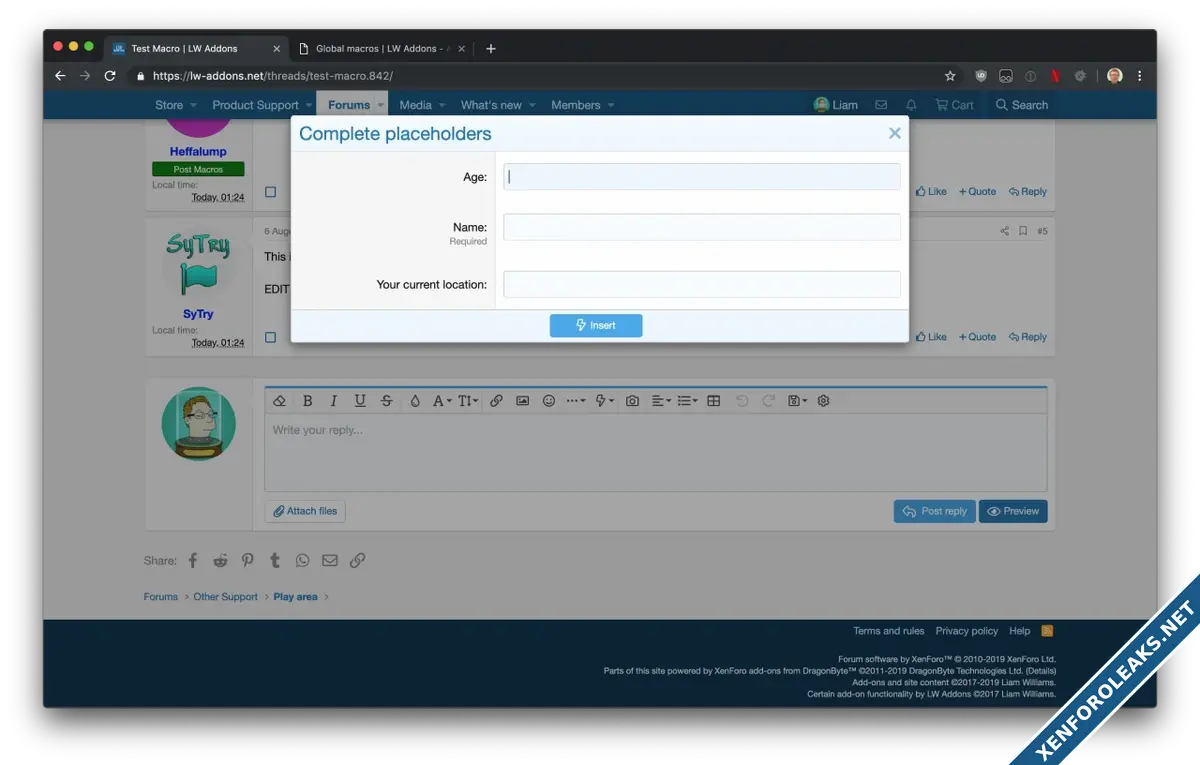Click the Bold formatting icon in editor
This screenshot has width=1200, height=765.
pos(307,401)
